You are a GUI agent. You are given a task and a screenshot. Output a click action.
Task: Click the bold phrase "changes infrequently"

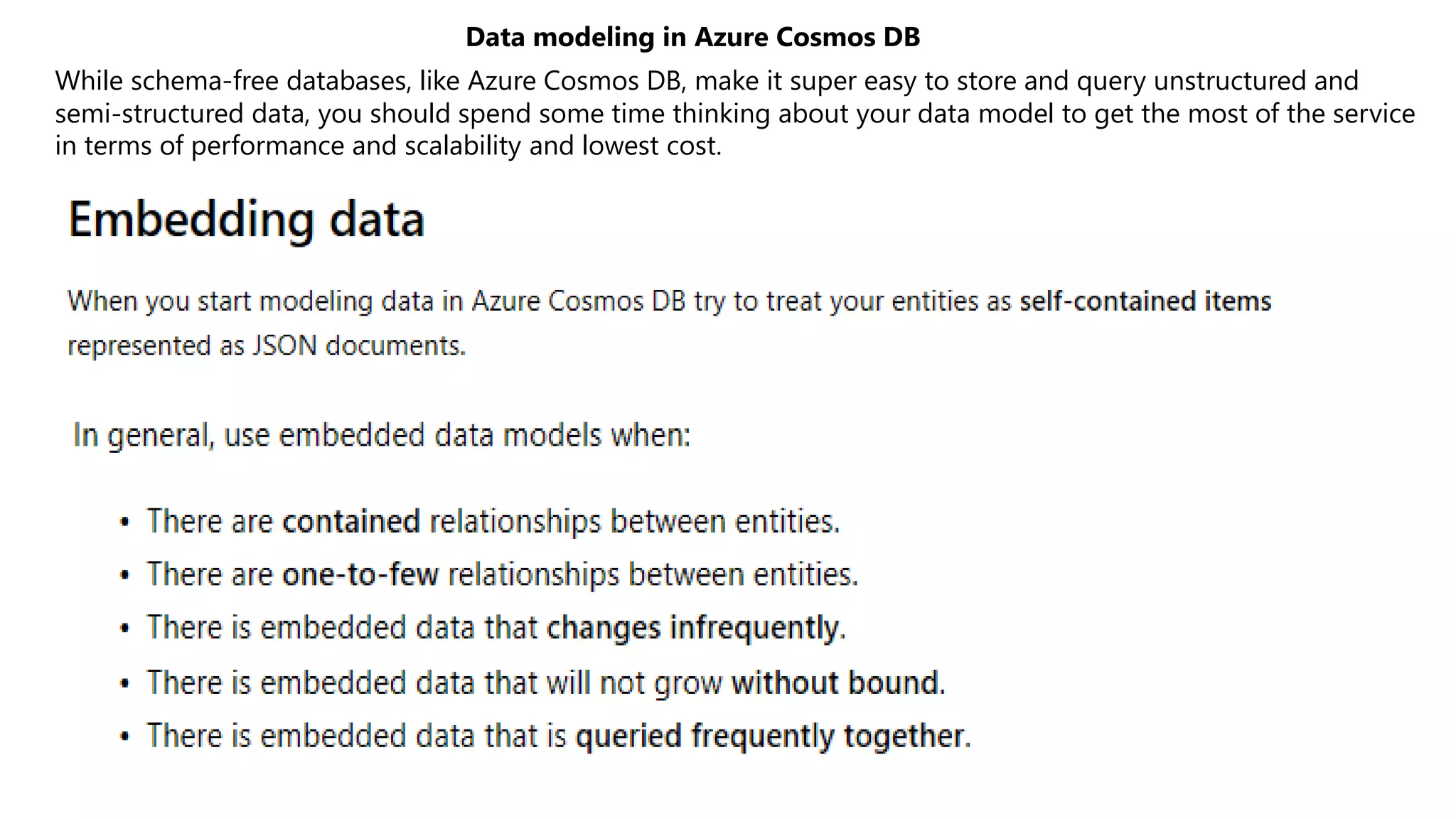693,628
